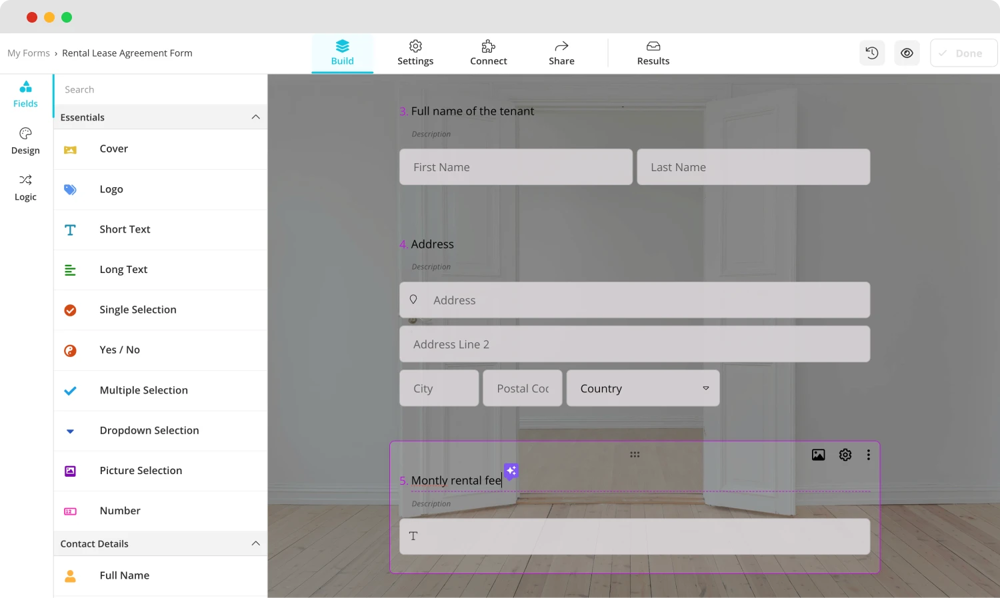Switch to the Settings tab
The height and width of the screenshot is (598, 1000).
point(415,52)
